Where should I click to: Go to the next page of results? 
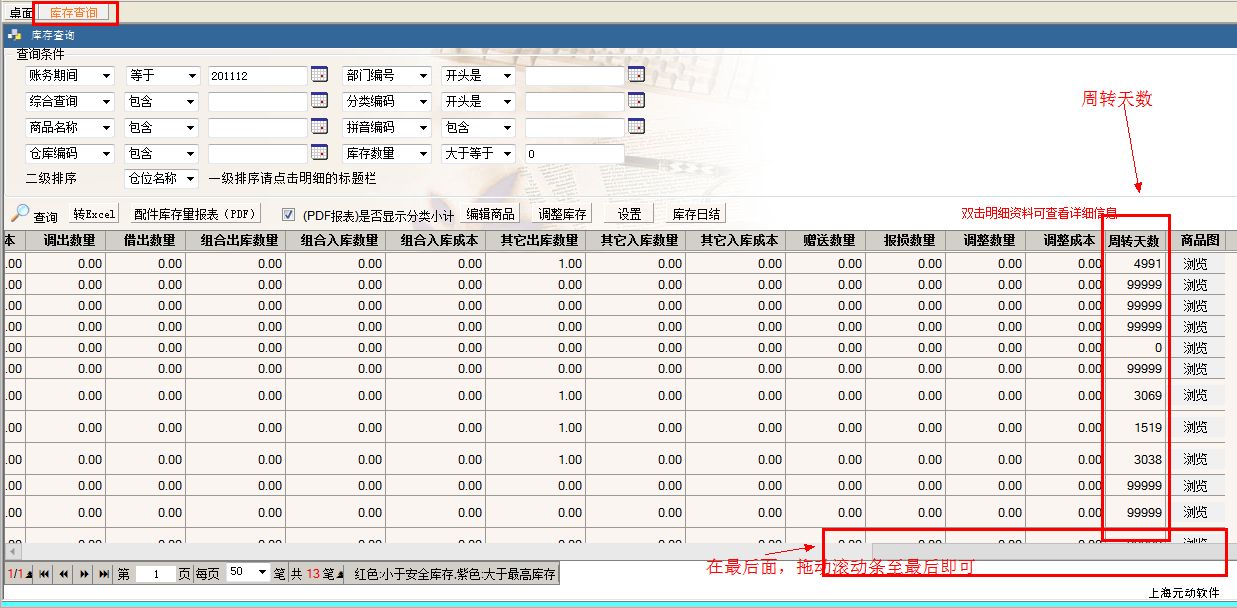85,574
